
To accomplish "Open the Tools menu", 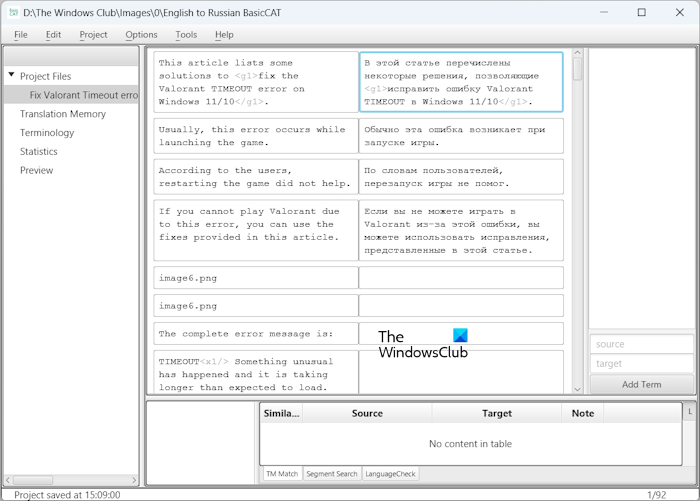I will (x=186, y=34).
